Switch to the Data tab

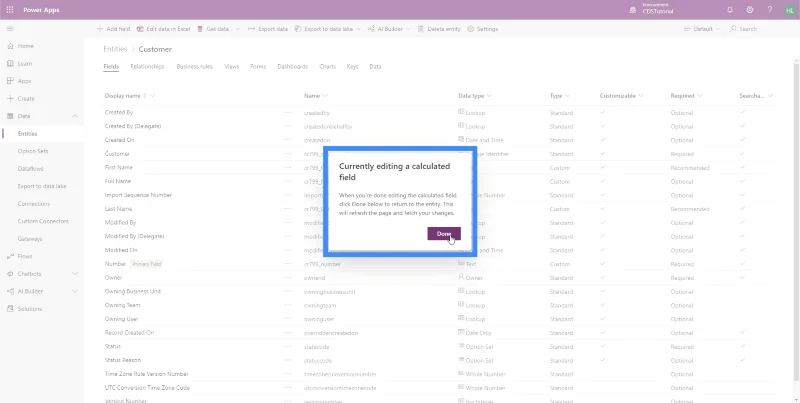pyautogui.click(x=376, y=67)
